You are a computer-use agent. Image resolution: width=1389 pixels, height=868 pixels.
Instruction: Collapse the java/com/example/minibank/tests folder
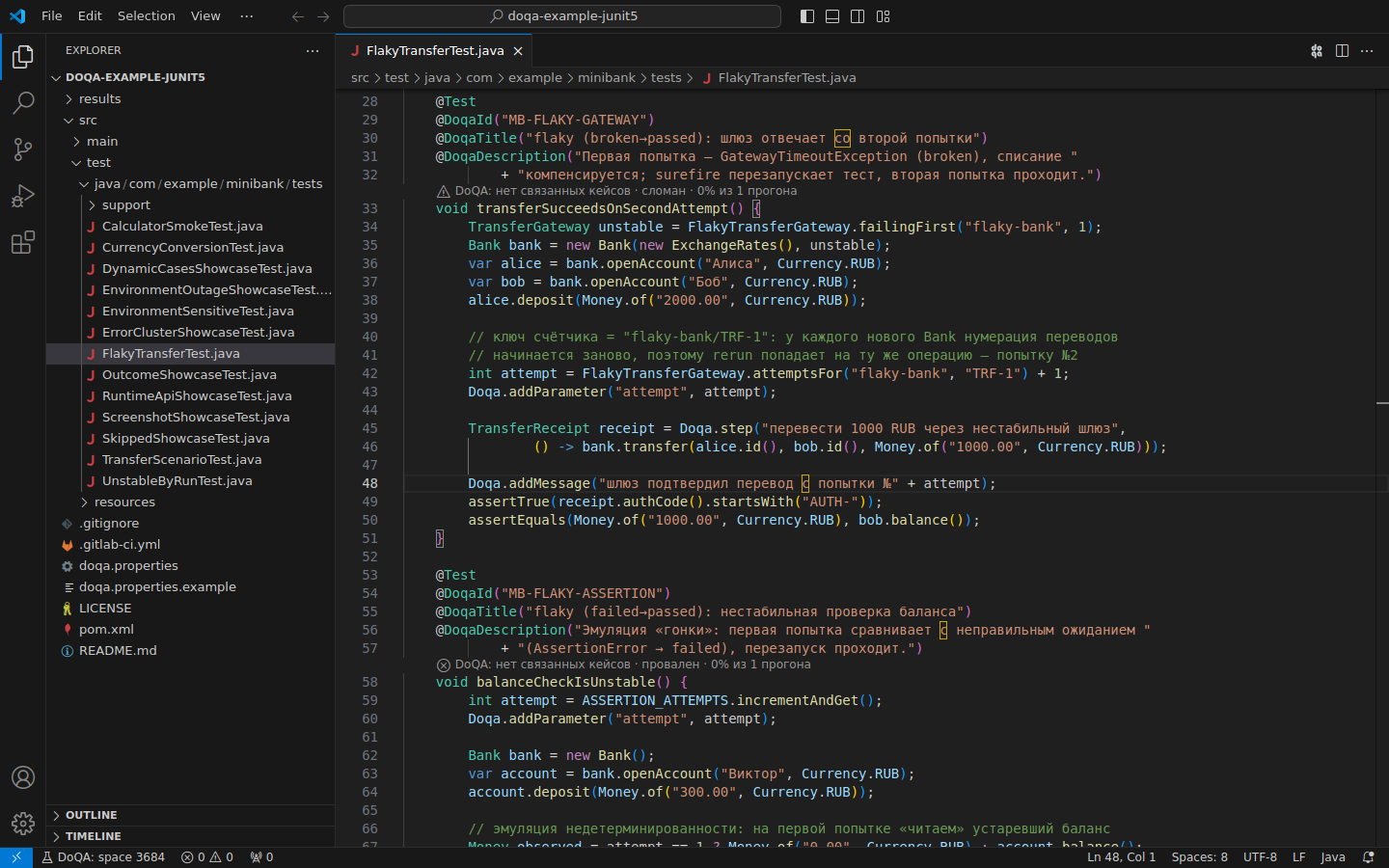pos(190,184)
